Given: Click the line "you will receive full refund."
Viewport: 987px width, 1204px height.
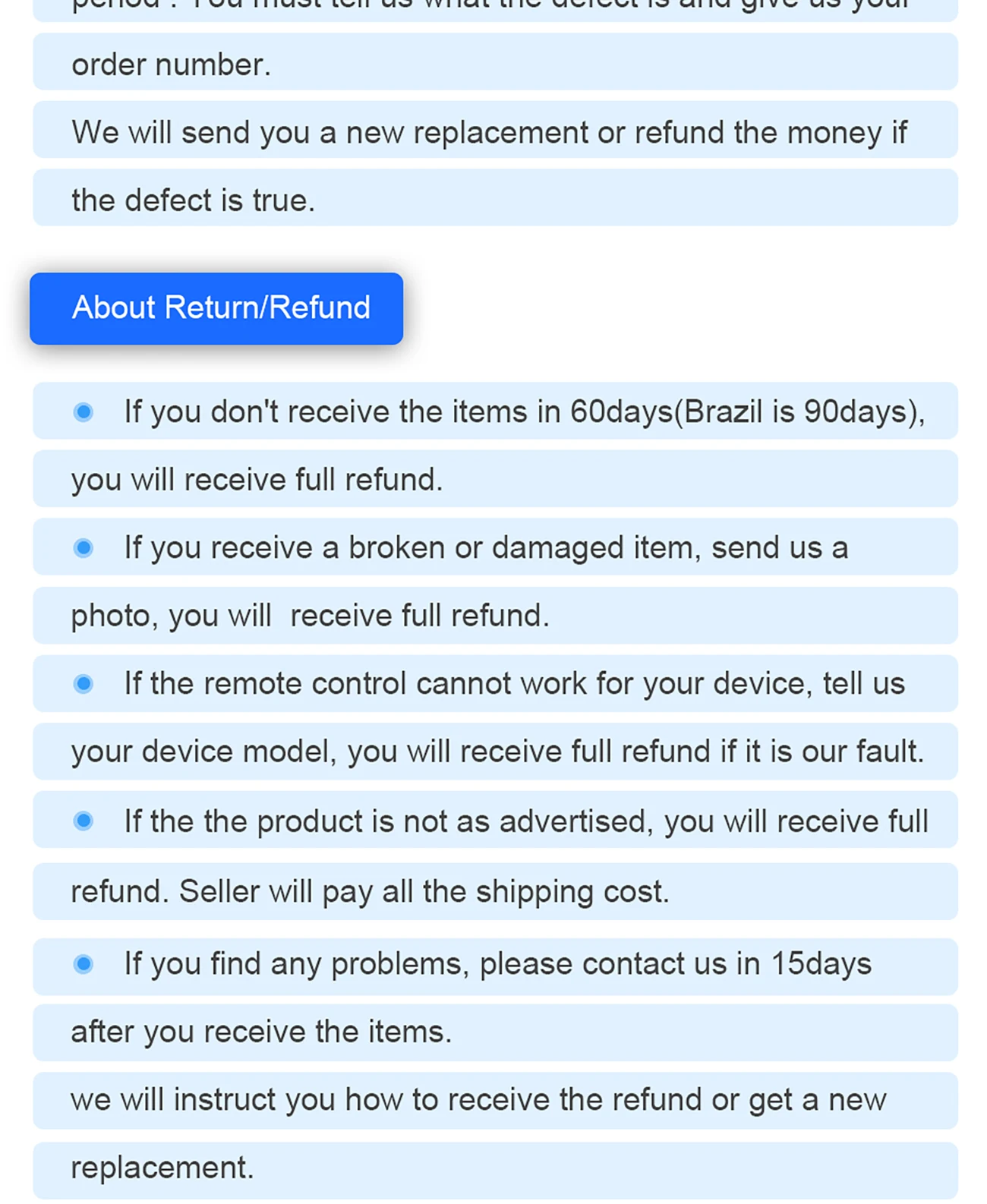Looking at the screenshot, I should [257, 480].
